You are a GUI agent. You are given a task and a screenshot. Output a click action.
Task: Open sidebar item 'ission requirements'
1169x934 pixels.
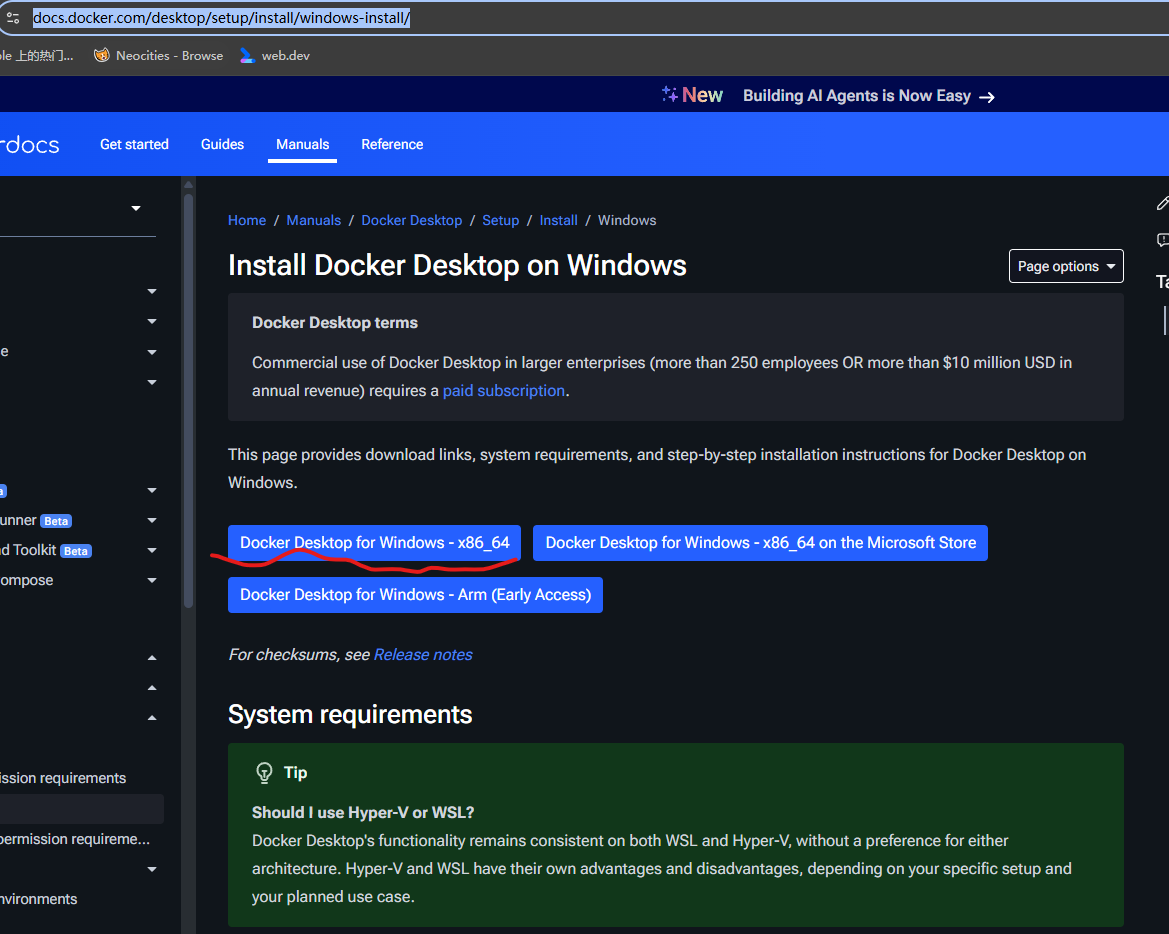63,778
